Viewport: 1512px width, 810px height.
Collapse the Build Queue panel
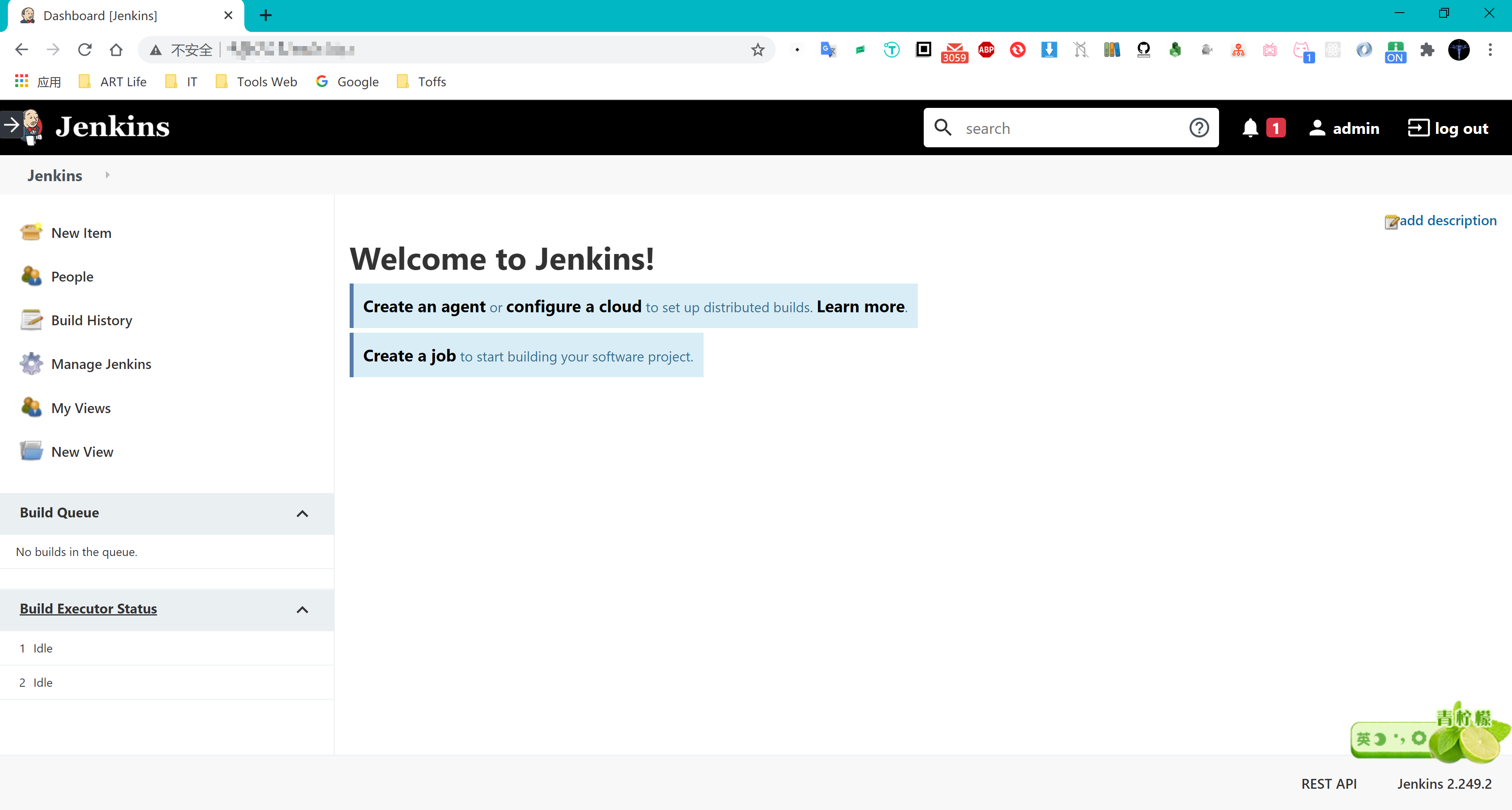[x=302, y=513]
